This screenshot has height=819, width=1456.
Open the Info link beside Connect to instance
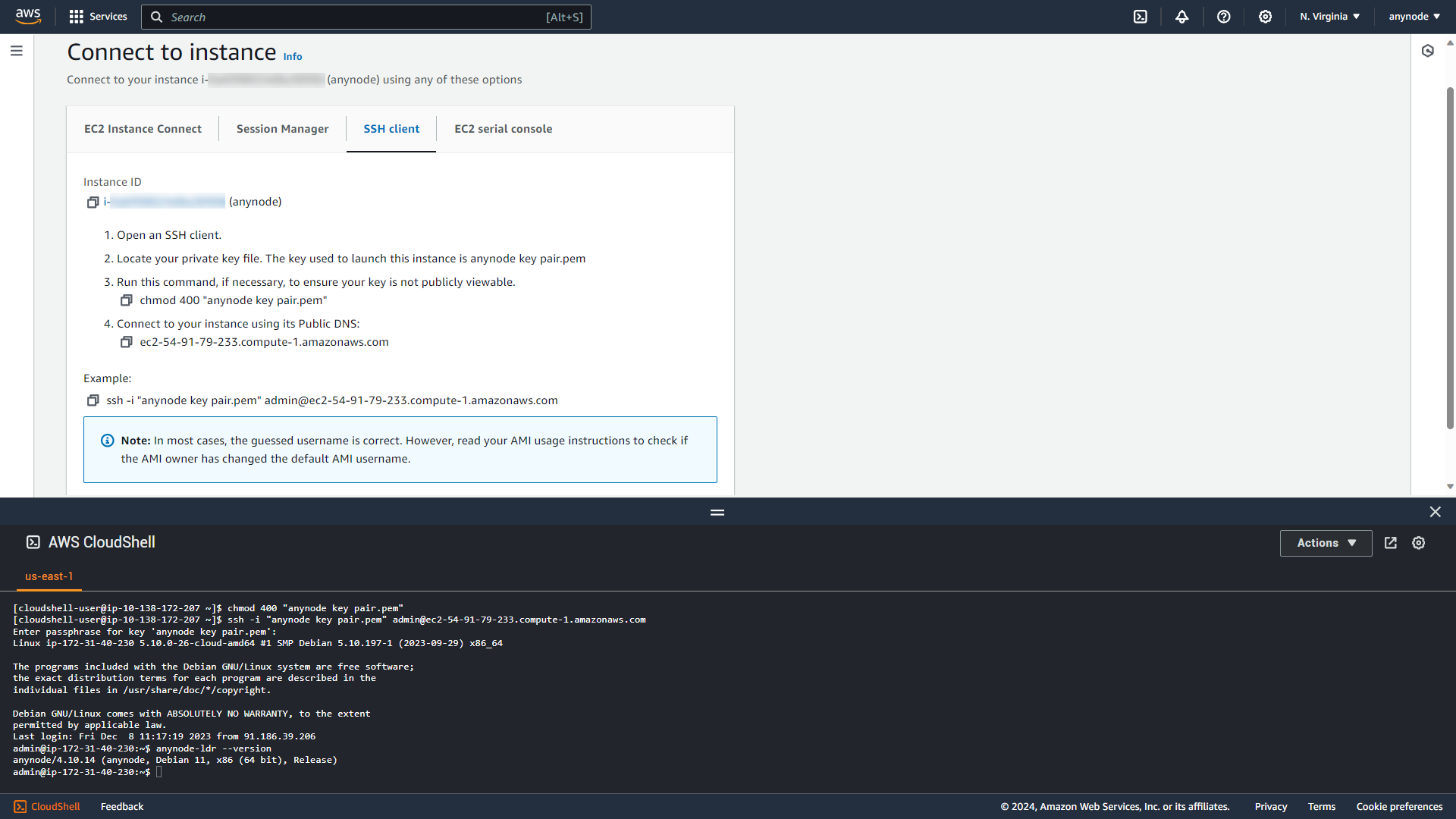(292, 56)
